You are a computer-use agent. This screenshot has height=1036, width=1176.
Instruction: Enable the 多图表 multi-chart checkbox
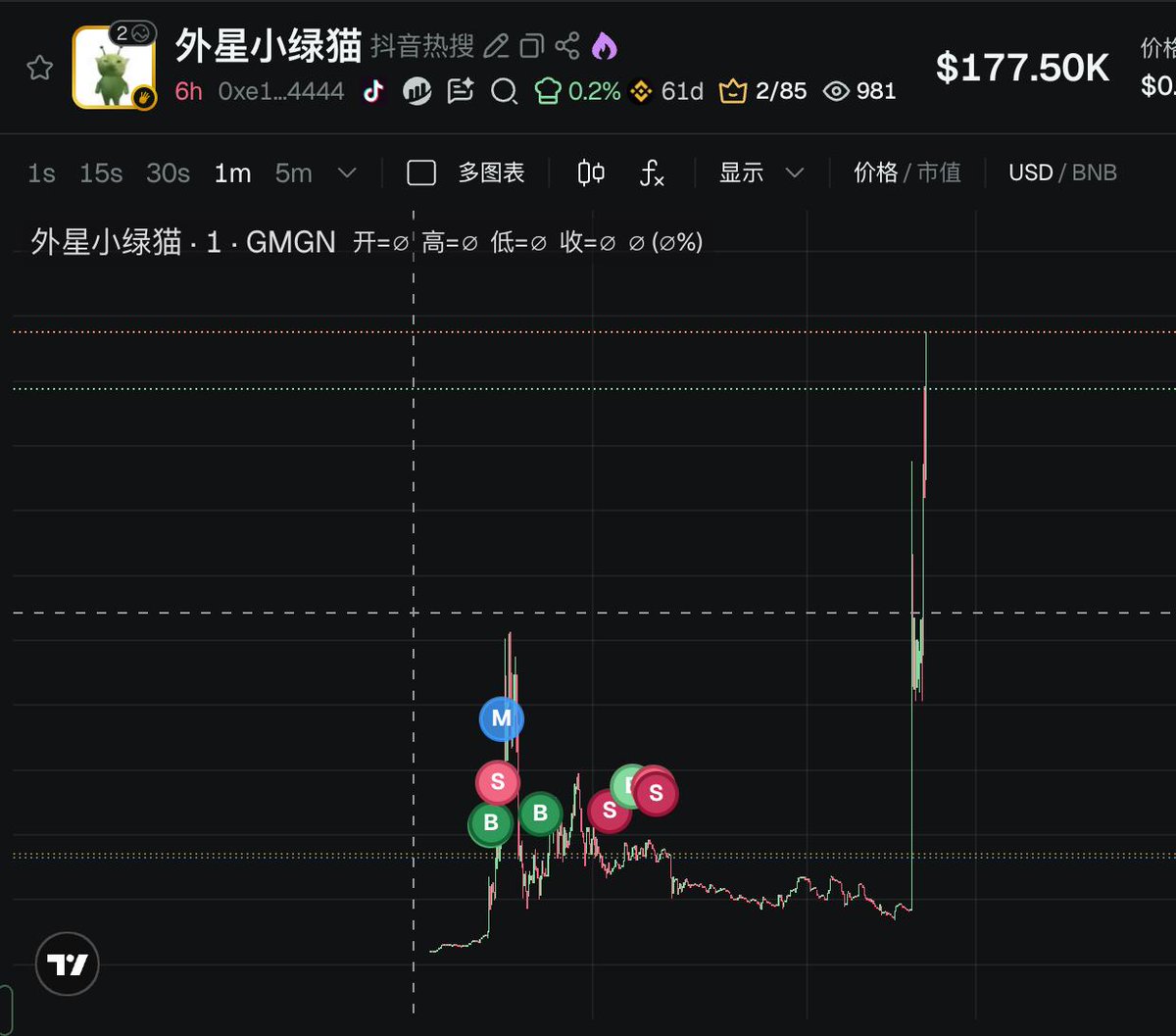tap(420, 172)
